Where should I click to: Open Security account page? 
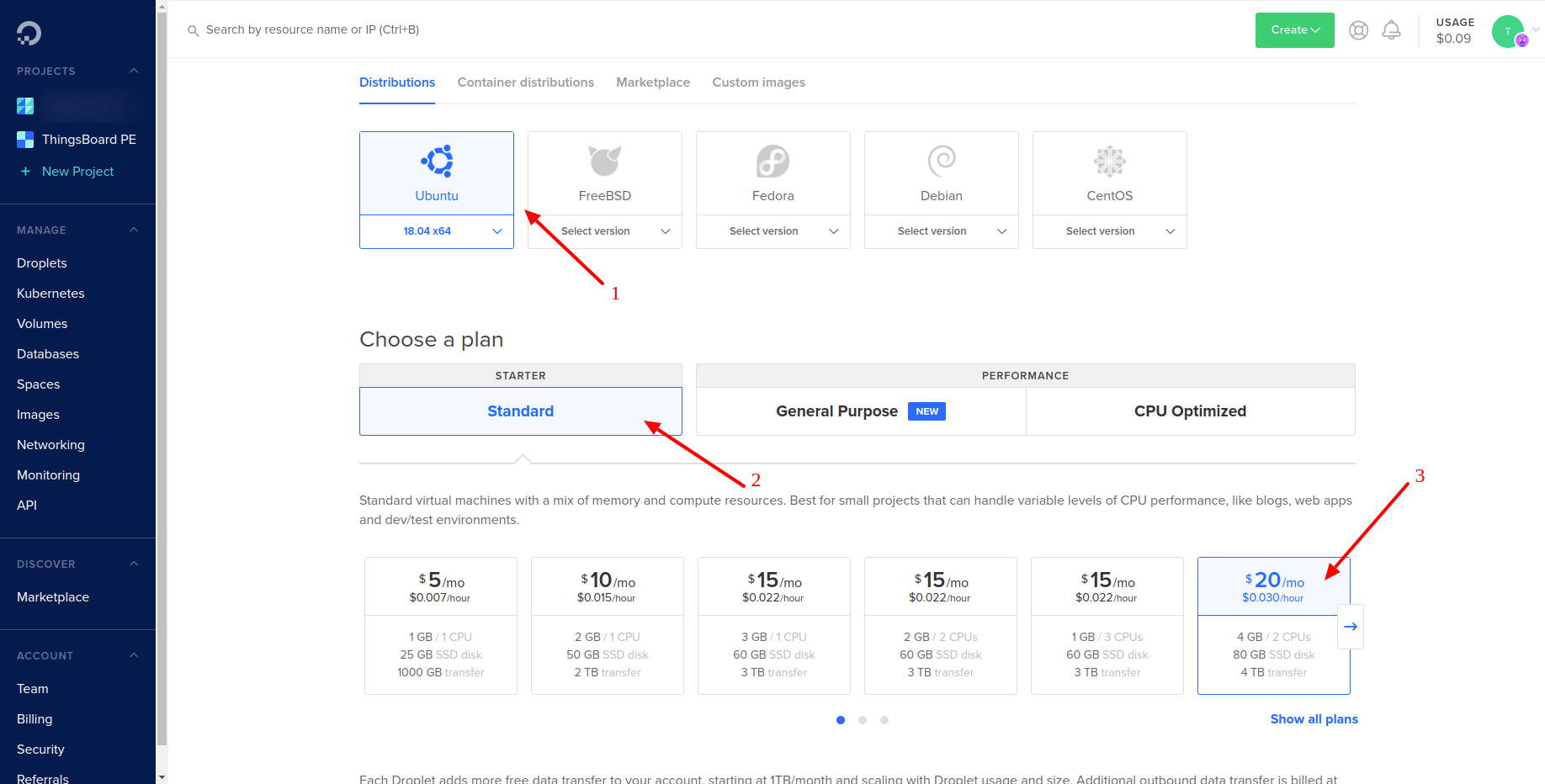pyautogui.click(x=40, y=750)
